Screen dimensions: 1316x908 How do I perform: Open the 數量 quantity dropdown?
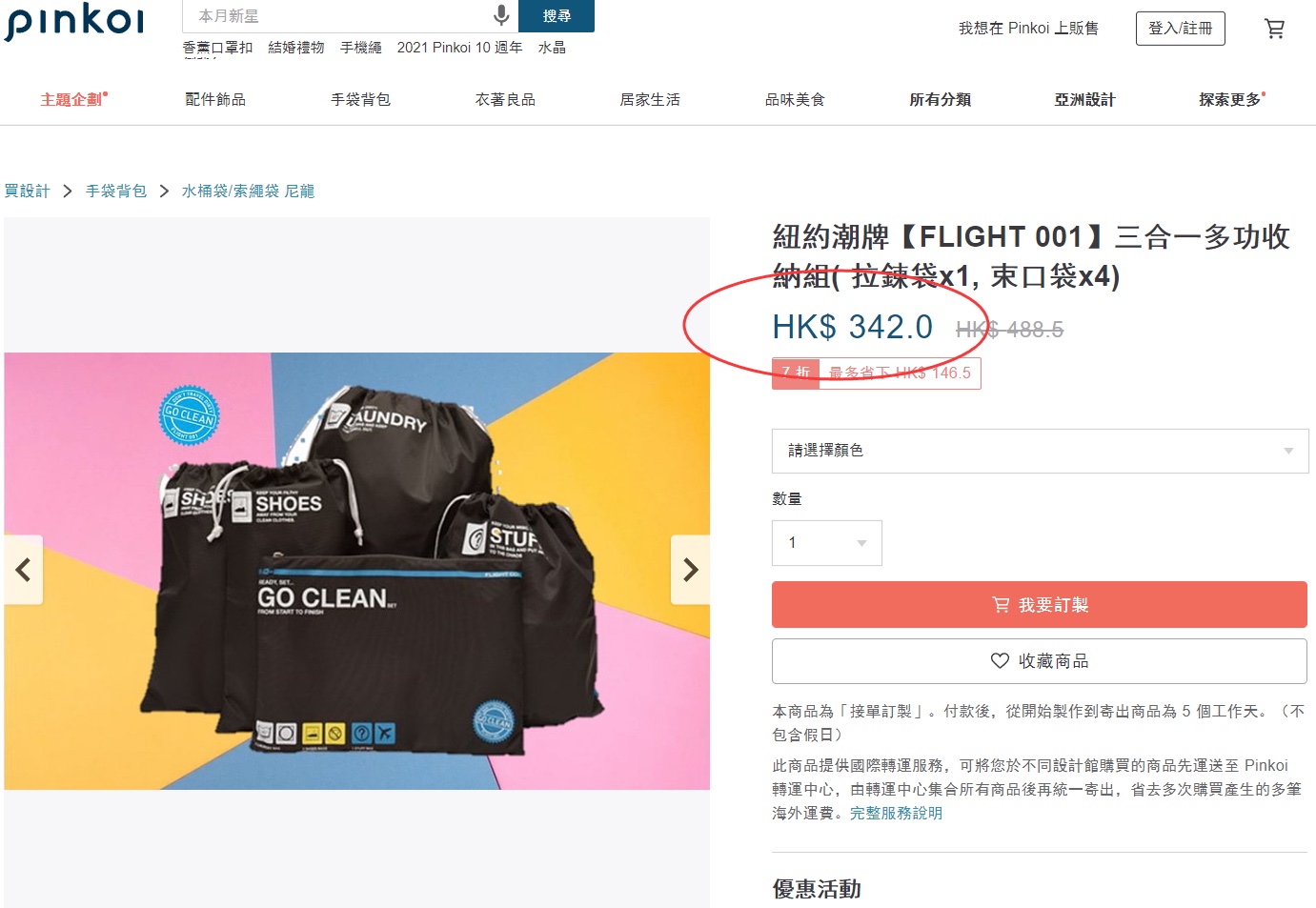826,543
